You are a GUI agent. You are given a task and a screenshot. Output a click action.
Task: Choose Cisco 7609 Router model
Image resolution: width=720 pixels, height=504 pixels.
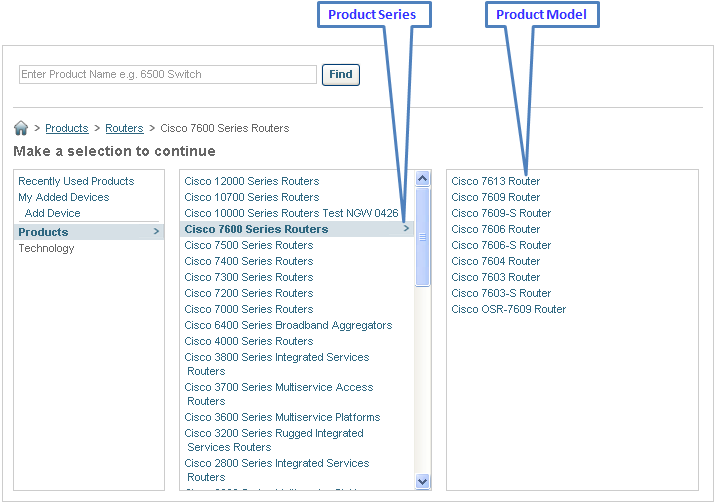(x=495, y=197)
